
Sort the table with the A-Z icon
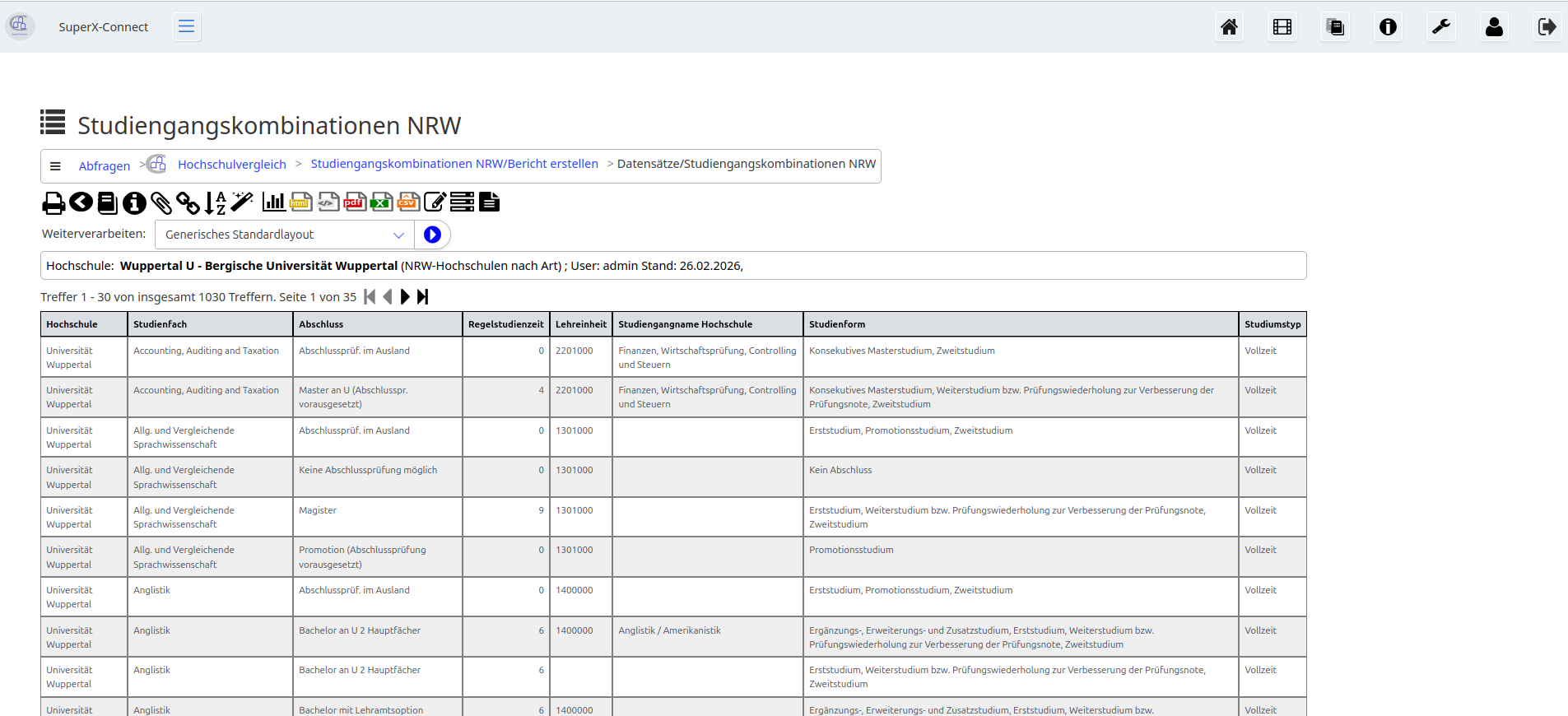(x=215, y=202)
